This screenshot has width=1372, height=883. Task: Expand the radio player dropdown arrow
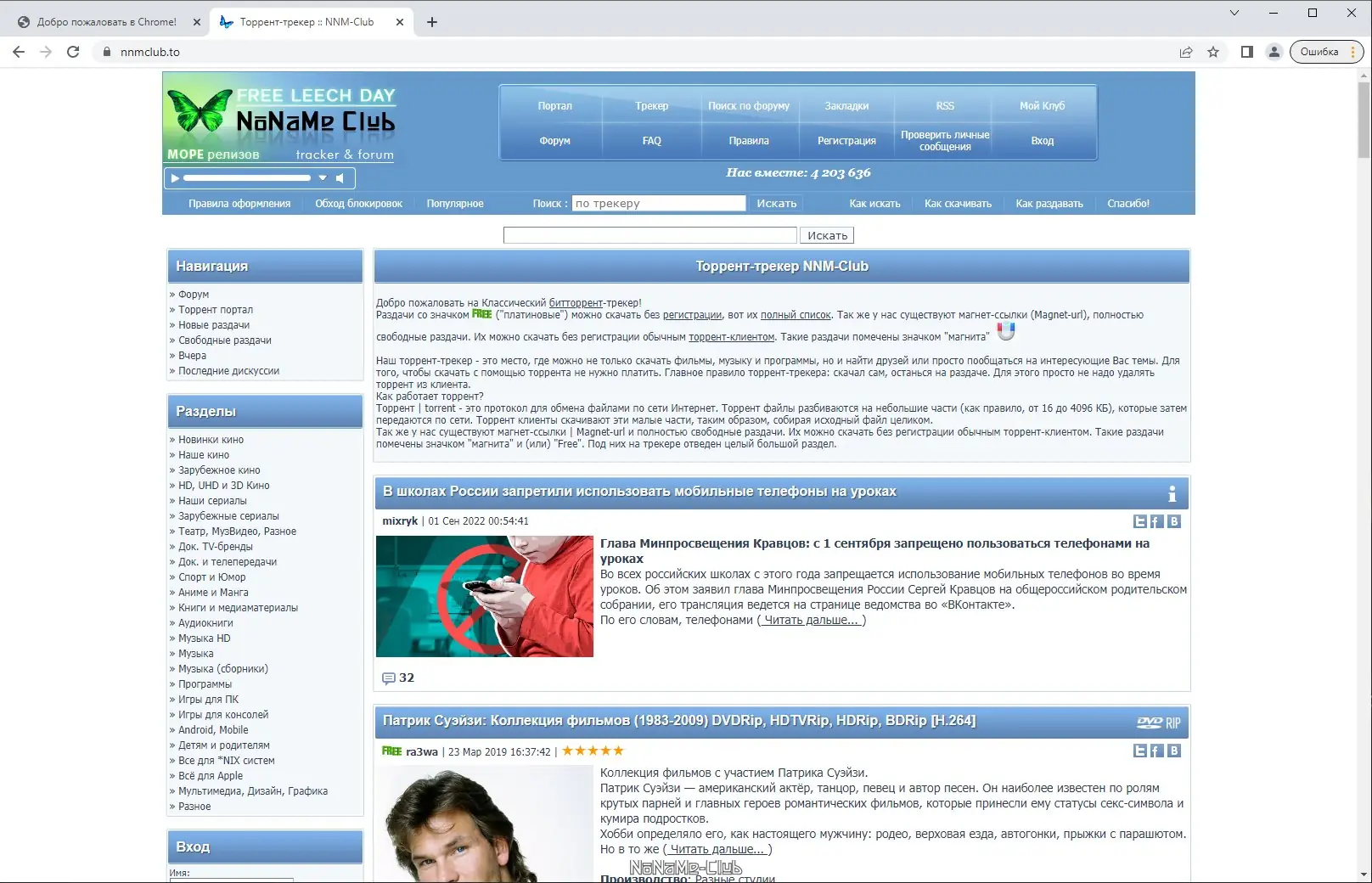click(322, 178)
